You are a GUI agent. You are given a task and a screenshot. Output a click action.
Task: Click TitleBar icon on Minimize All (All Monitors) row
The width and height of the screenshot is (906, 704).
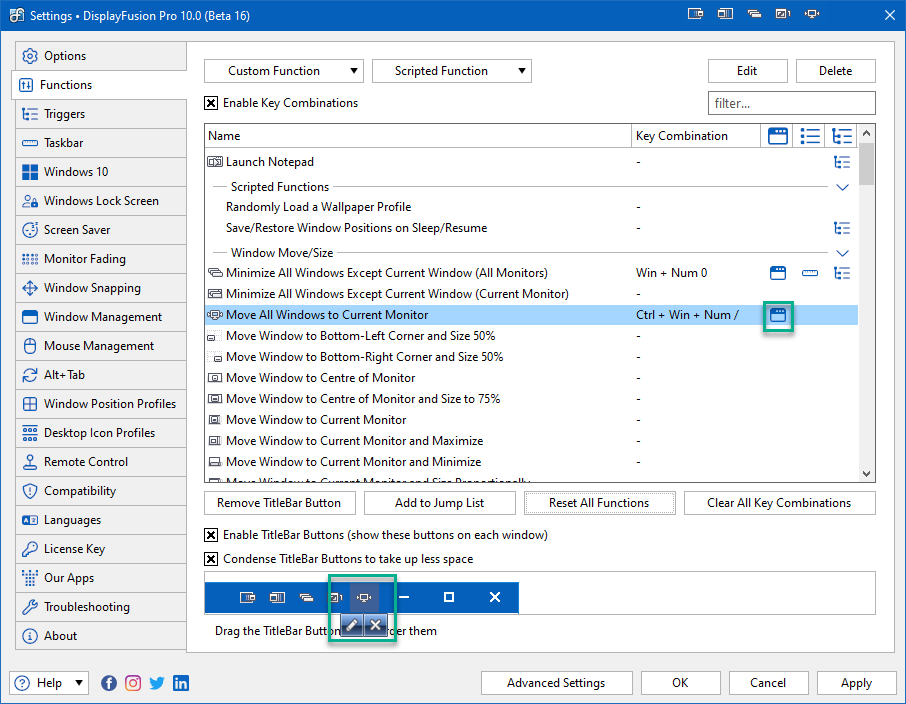click(x=778, y=273)
